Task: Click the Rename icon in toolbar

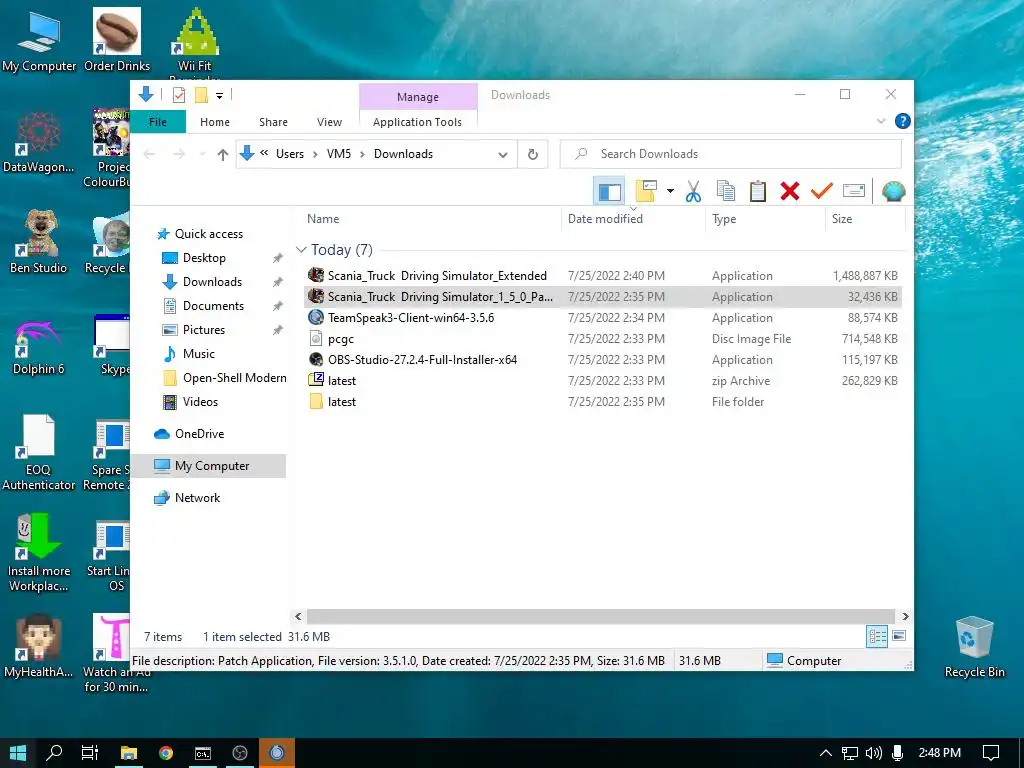Action: [x=854, y=191]
